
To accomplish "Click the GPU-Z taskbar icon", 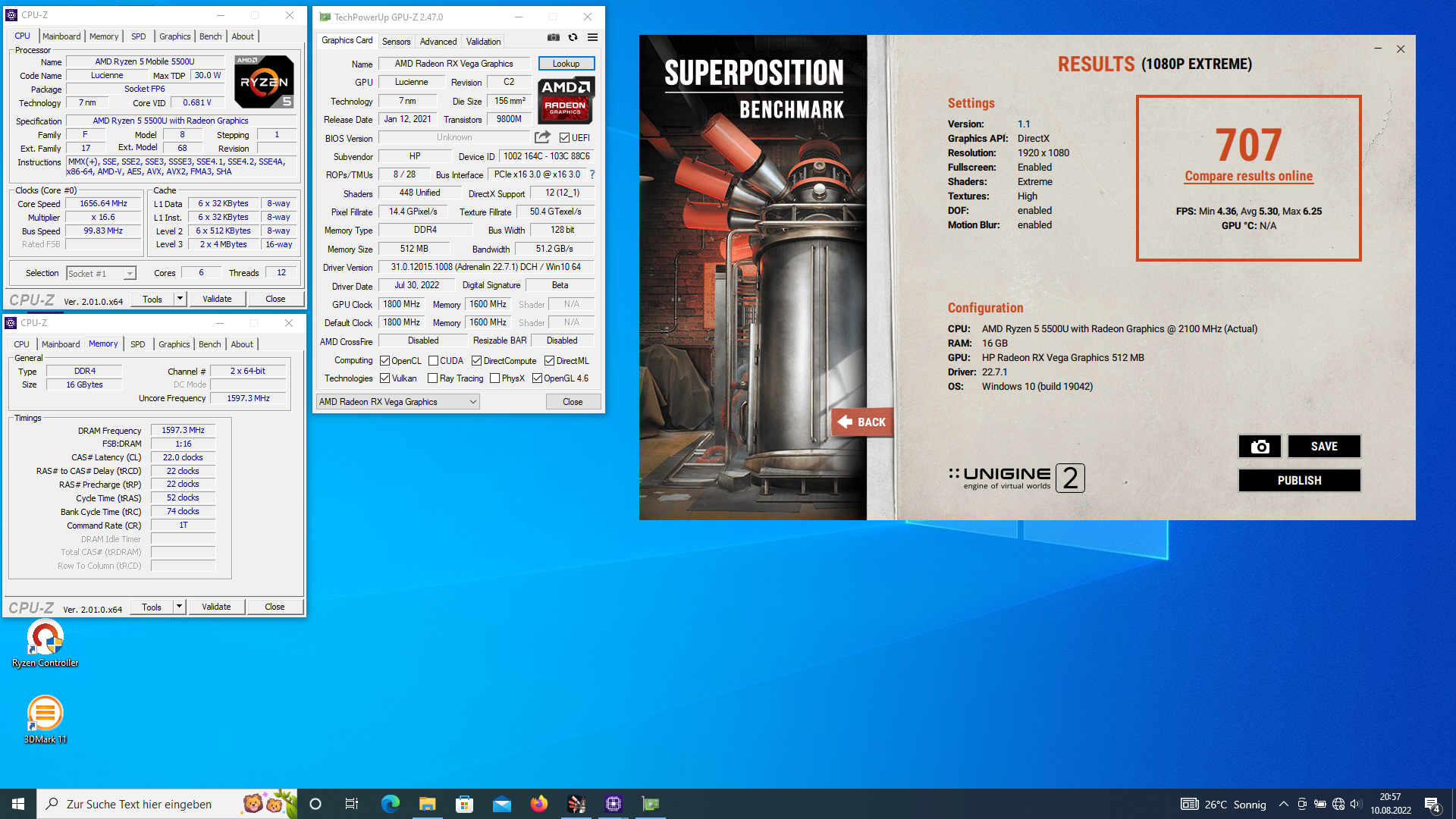I will tap(651, 804).
